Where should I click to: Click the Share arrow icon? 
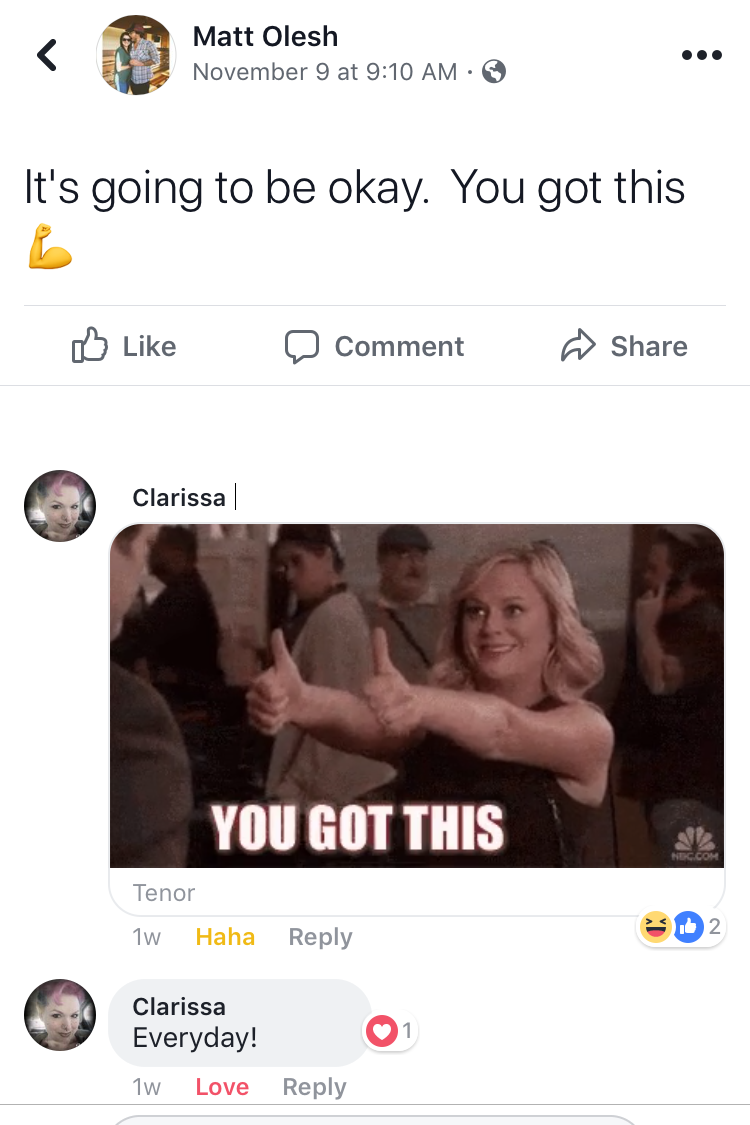(x=578, y=345)
